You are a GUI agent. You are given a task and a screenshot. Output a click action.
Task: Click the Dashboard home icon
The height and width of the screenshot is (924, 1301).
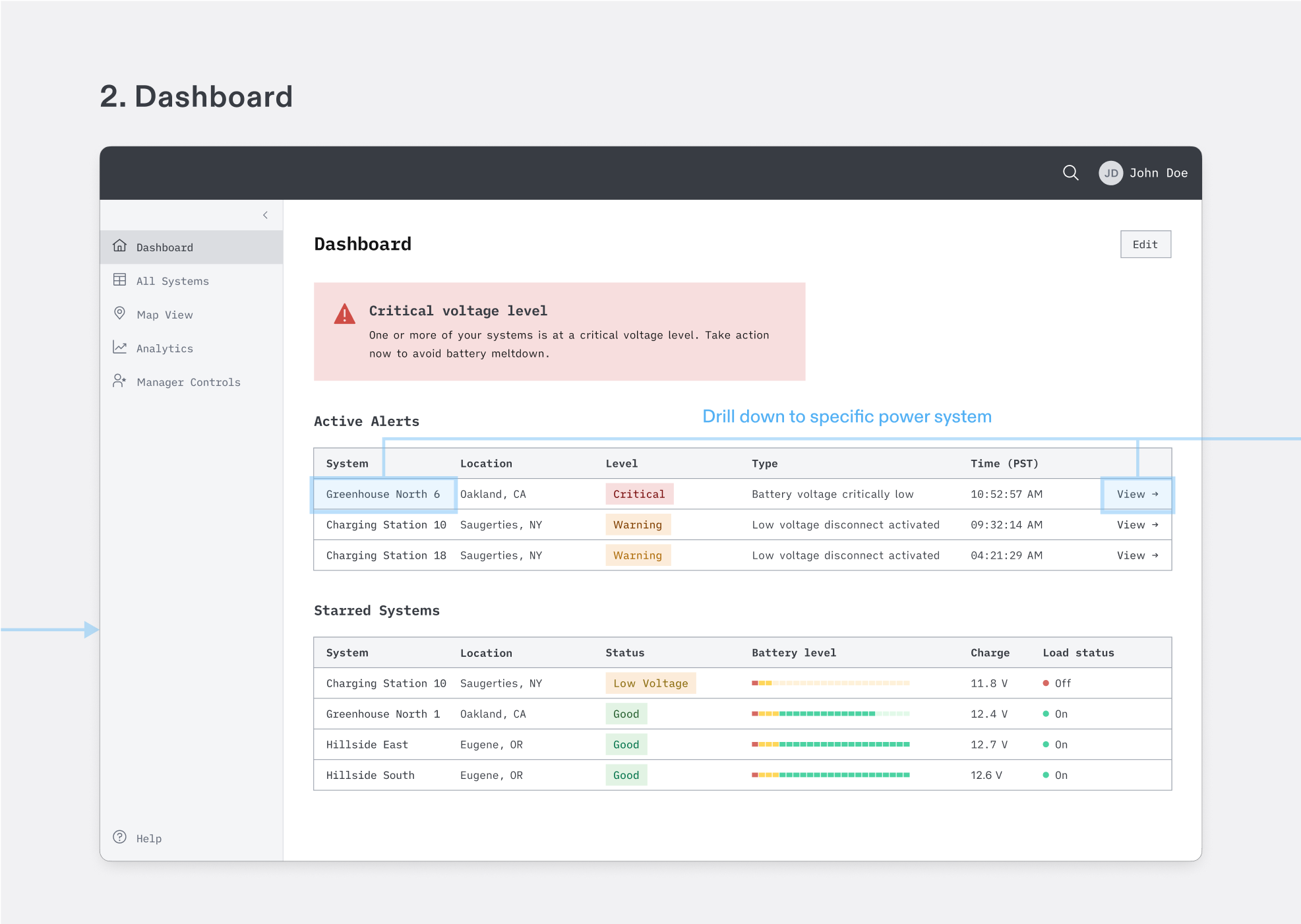119,246
